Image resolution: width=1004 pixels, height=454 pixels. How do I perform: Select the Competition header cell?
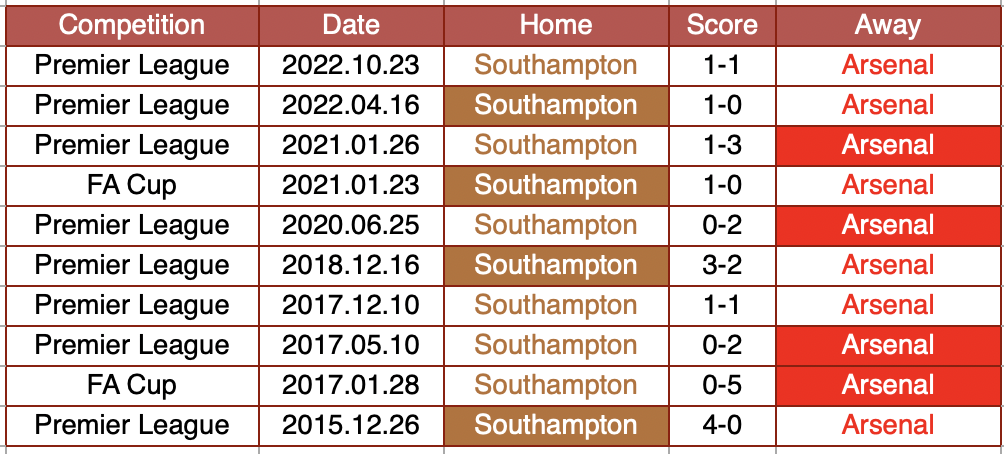click(x=132, y=26)
